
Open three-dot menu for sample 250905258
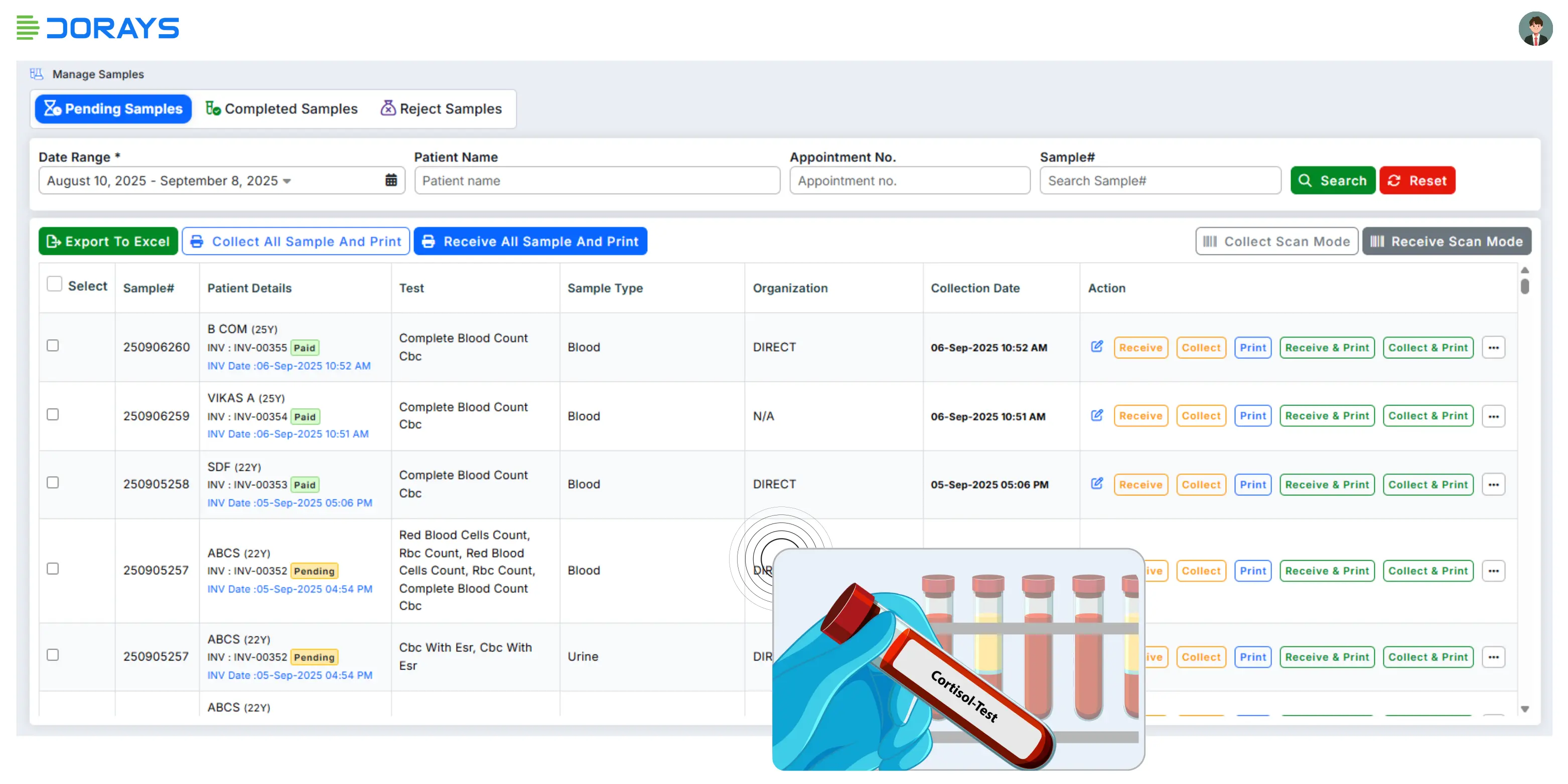tap(1493, 484)
